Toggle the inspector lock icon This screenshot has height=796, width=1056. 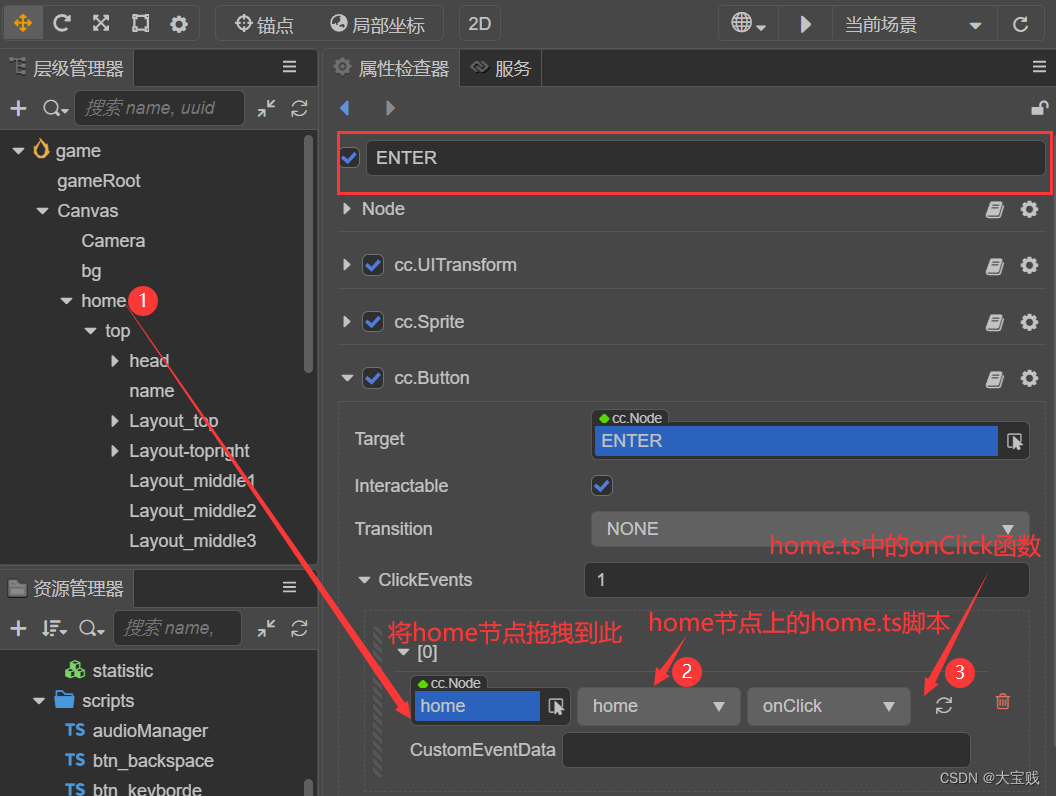tap(1040, 108)
